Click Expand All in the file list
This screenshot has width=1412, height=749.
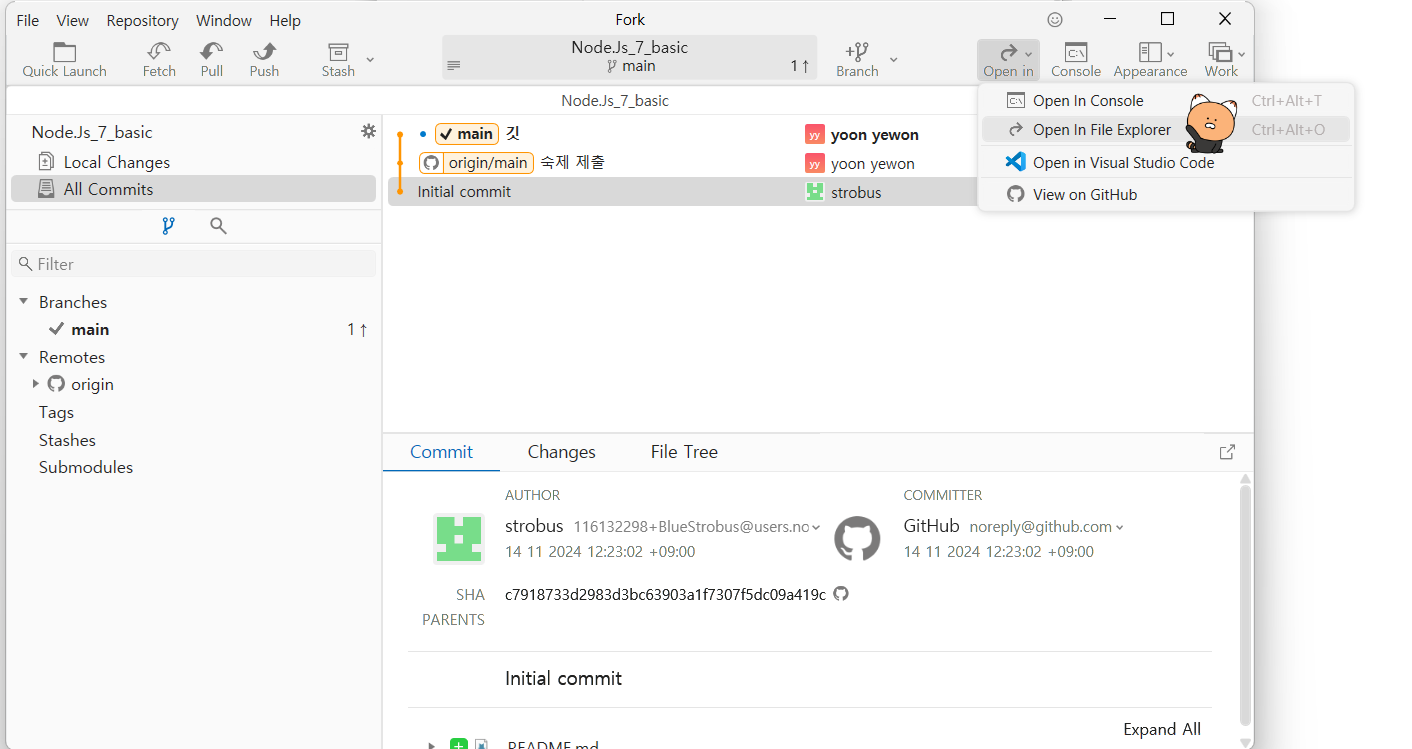[x=1161, y=729]
